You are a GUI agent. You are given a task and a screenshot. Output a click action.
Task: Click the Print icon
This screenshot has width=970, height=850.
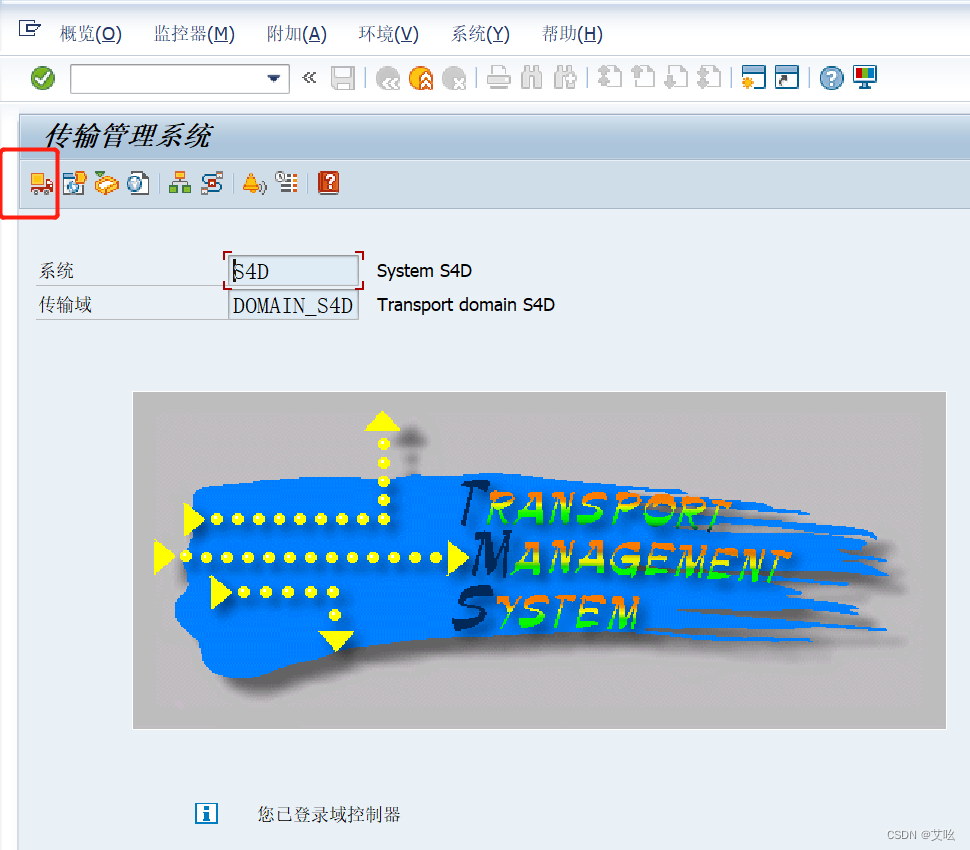[x=499, y=78]
